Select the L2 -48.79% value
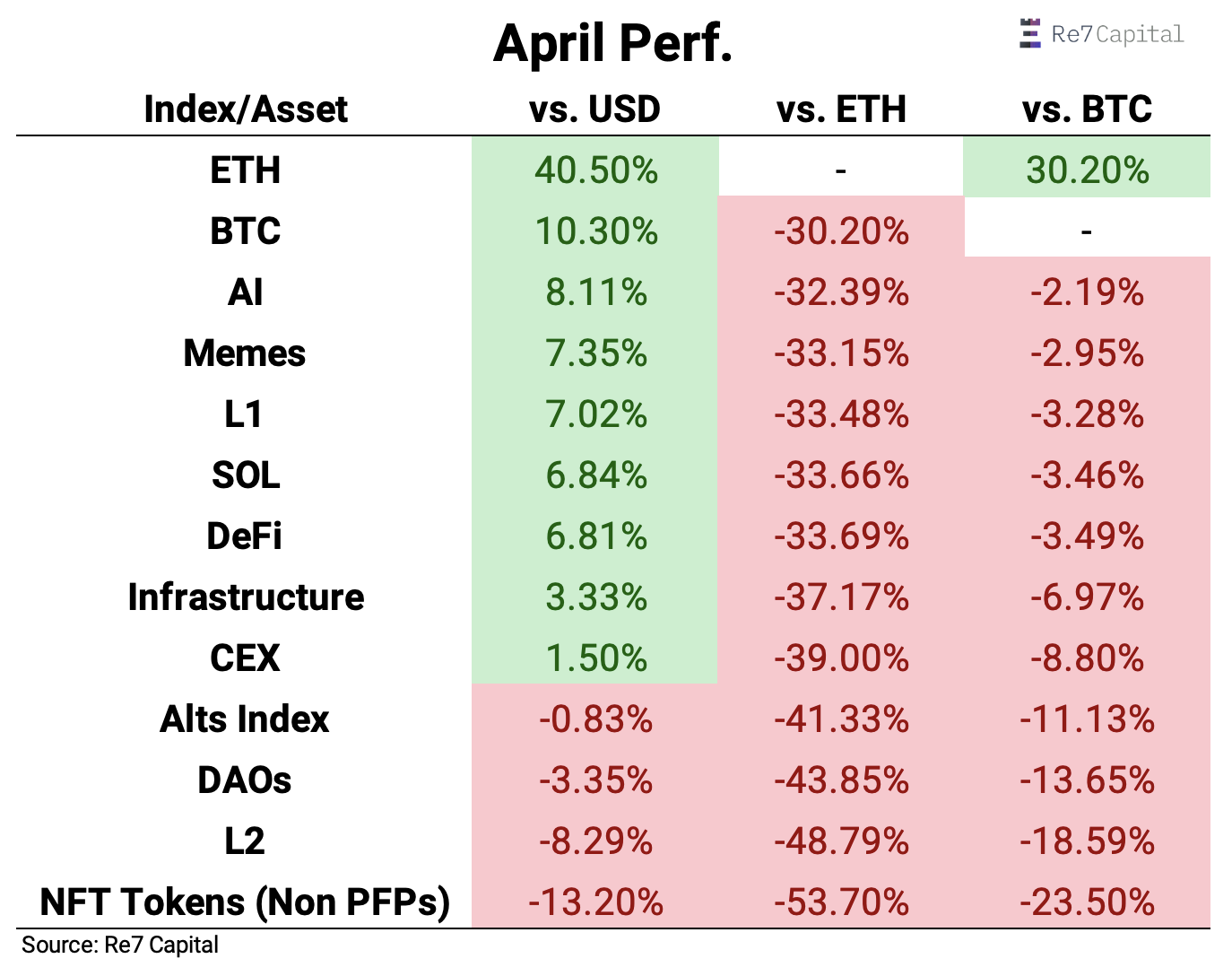The image size is (1232, 976). click(841, 841)
